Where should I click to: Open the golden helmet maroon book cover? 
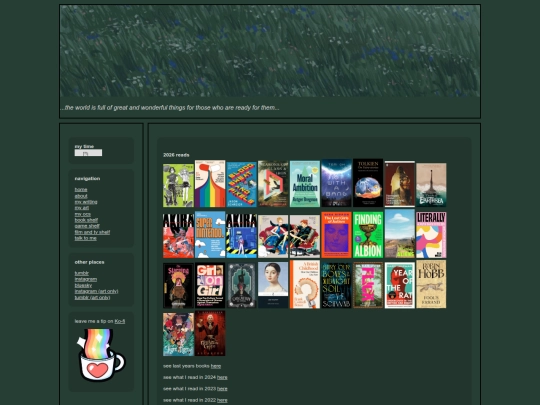coord(399,184)
